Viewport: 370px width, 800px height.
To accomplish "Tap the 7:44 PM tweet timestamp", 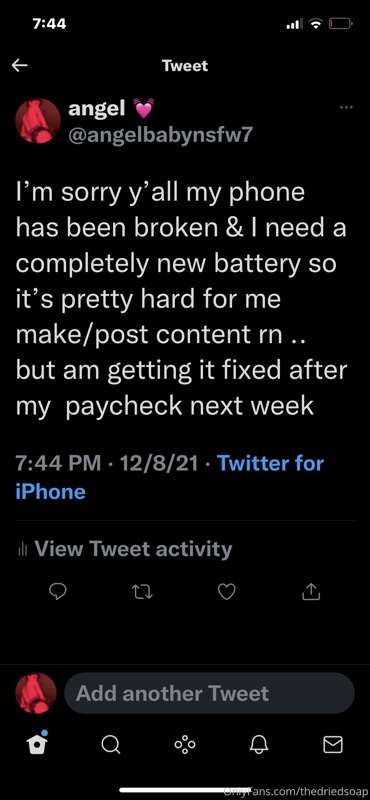I will [x=58, y=463].
